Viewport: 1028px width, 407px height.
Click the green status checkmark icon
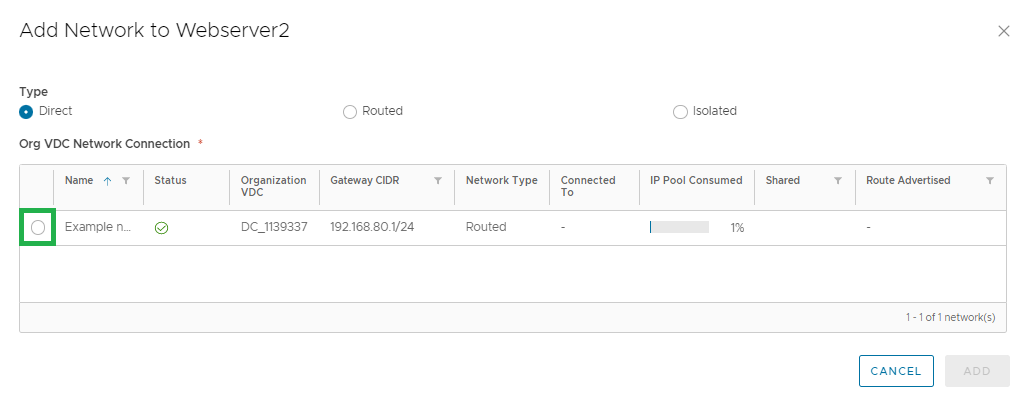(161, 228)
